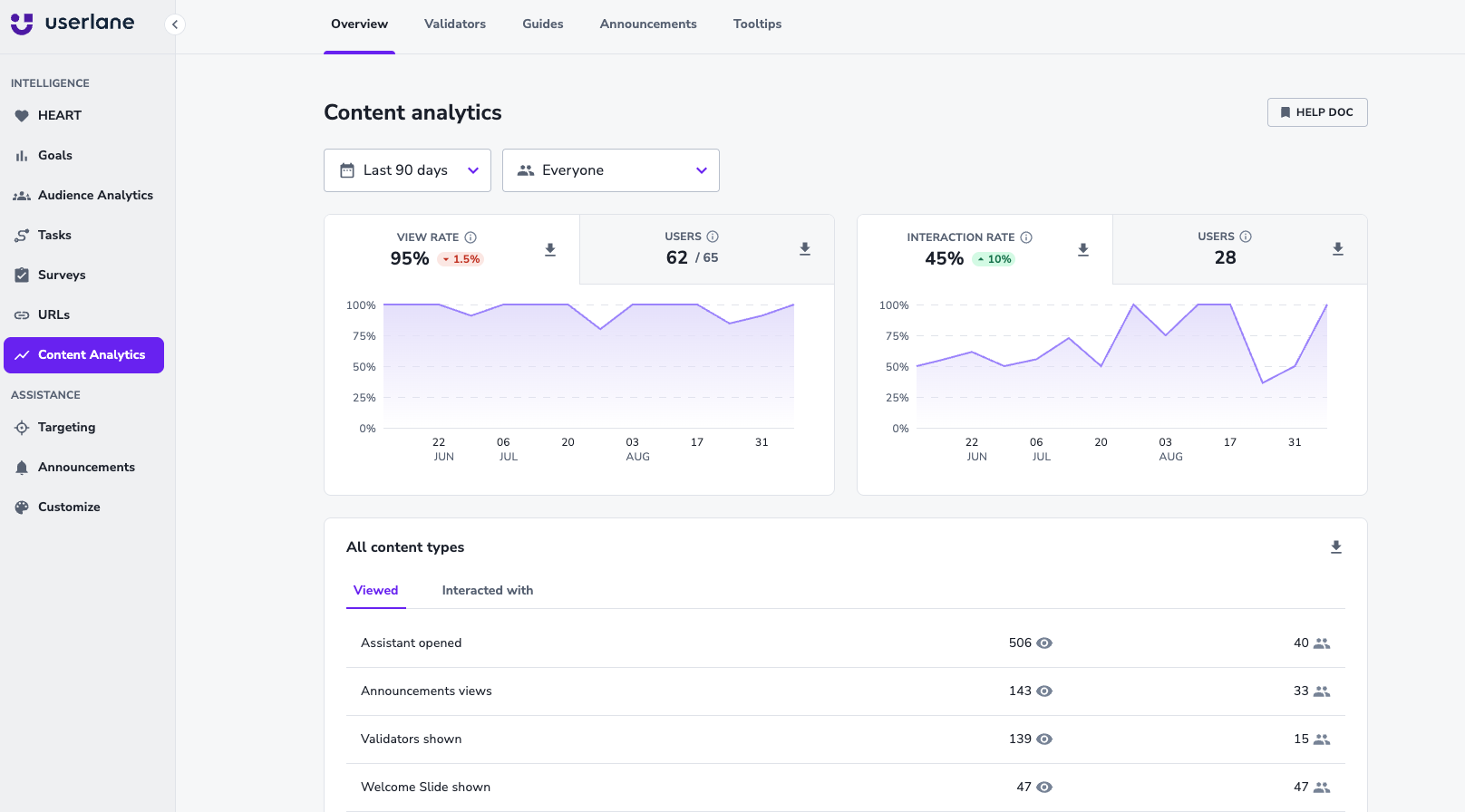1465x812 pixels.
Task: Click the Assistant opened row label
Action: (412, 643)
